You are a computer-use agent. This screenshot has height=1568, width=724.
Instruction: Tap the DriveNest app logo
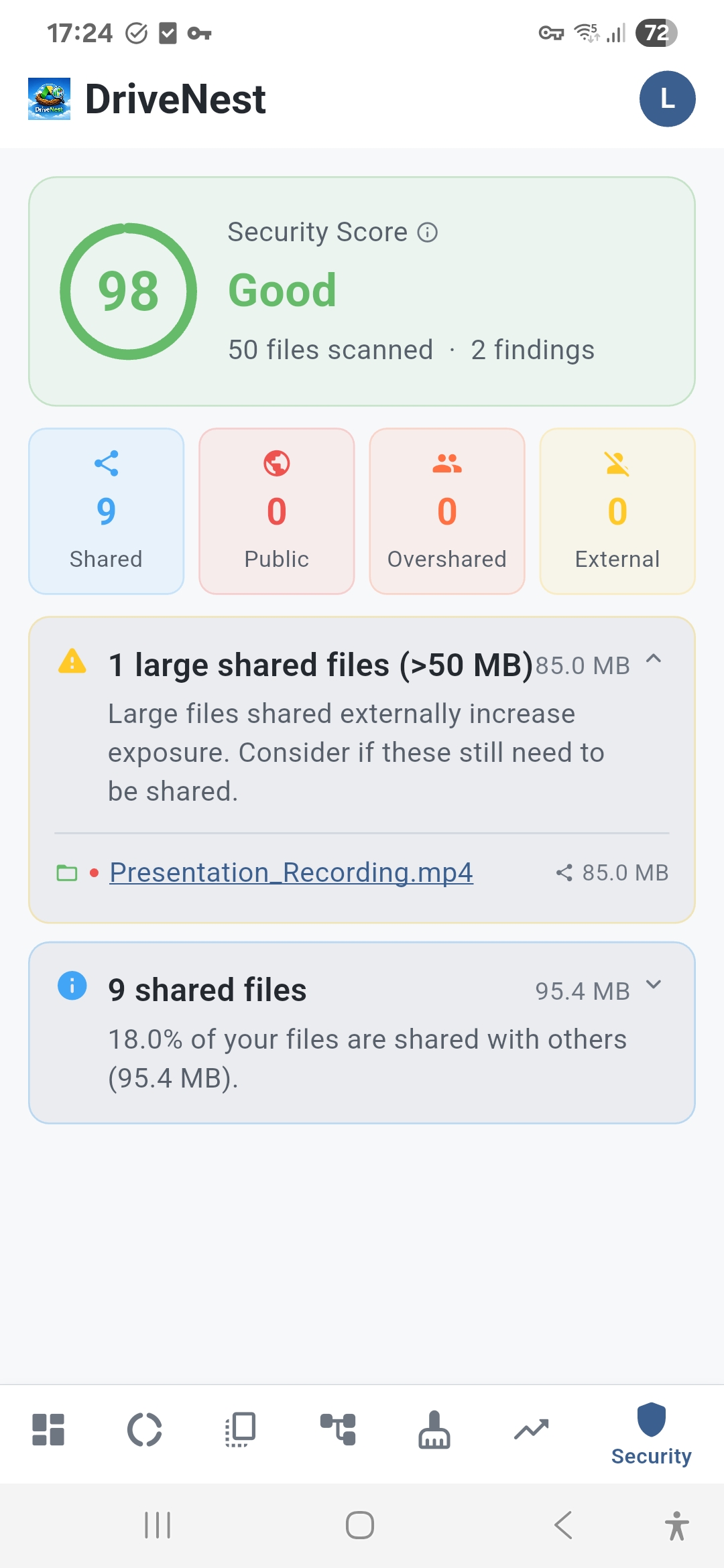point(49,99)
